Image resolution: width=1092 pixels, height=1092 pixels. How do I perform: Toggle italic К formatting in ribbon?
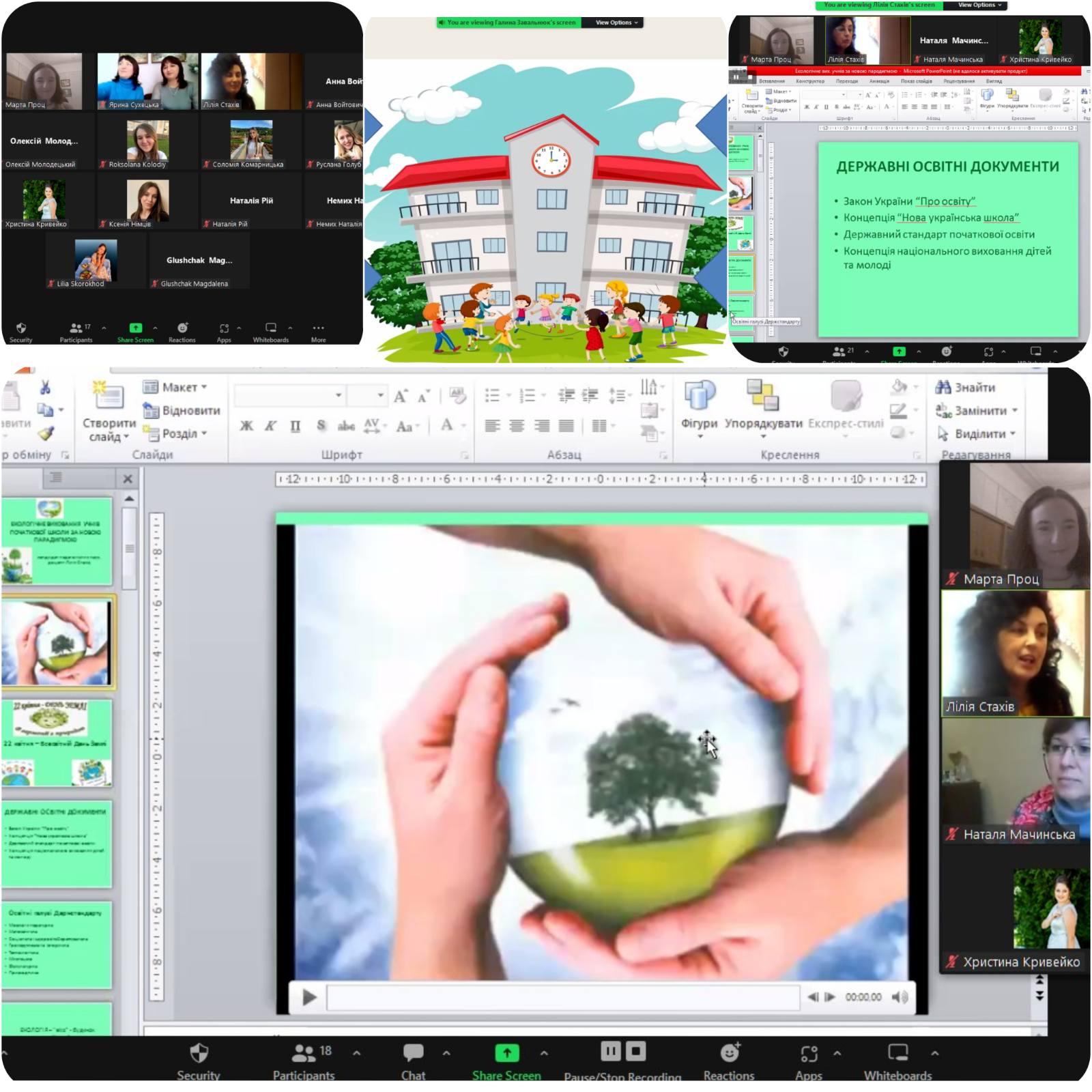pos(270,426)
